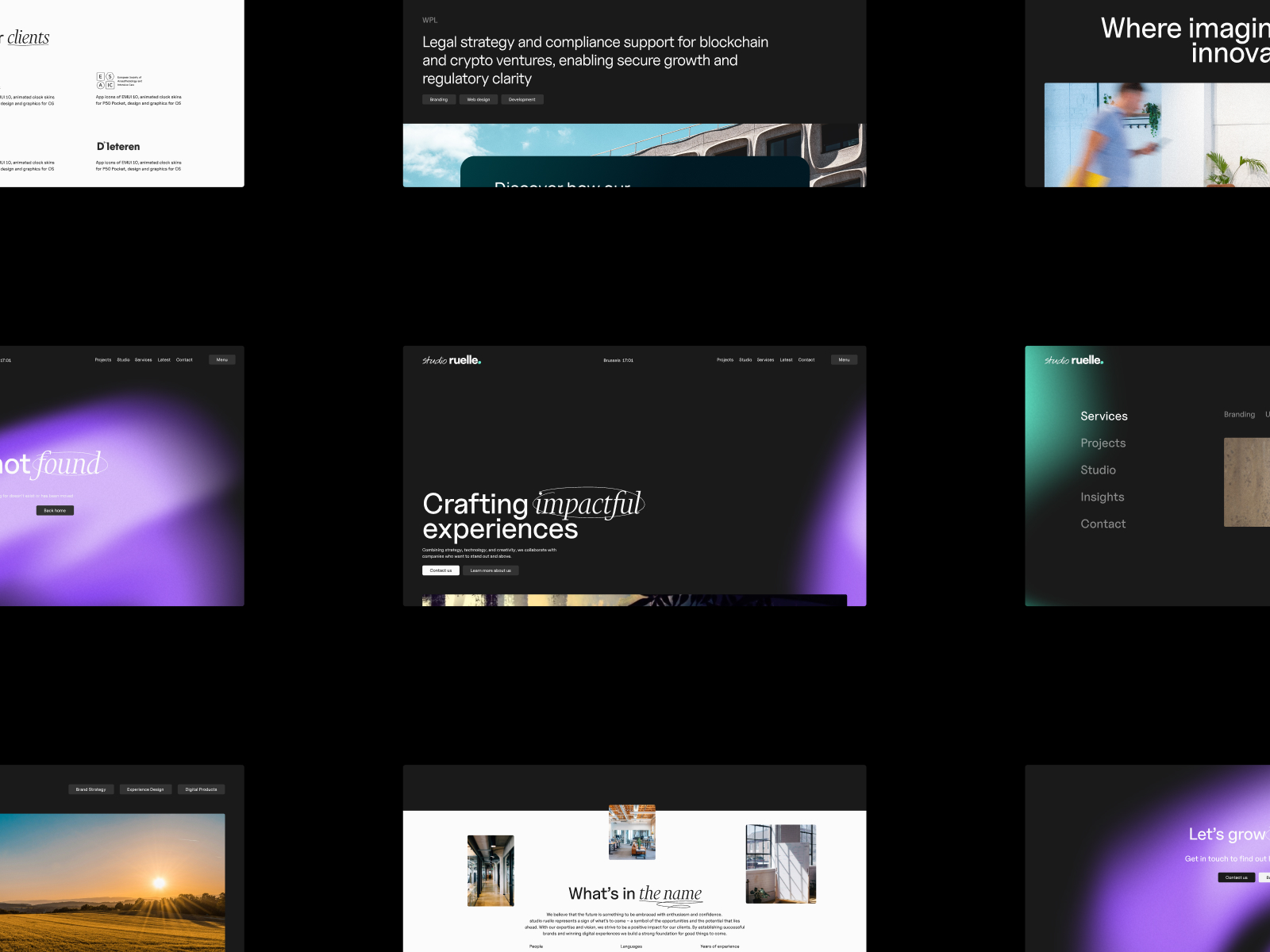Click the Experience Design tag
1270x952 pixels.
pos(145,789)
